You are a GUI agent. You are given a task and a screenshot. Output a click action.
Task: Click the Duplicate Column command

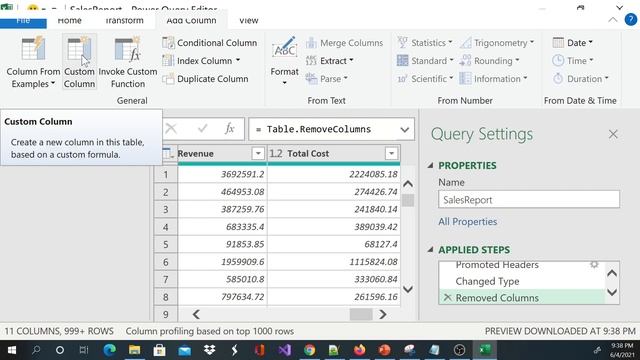pos(205,79)
